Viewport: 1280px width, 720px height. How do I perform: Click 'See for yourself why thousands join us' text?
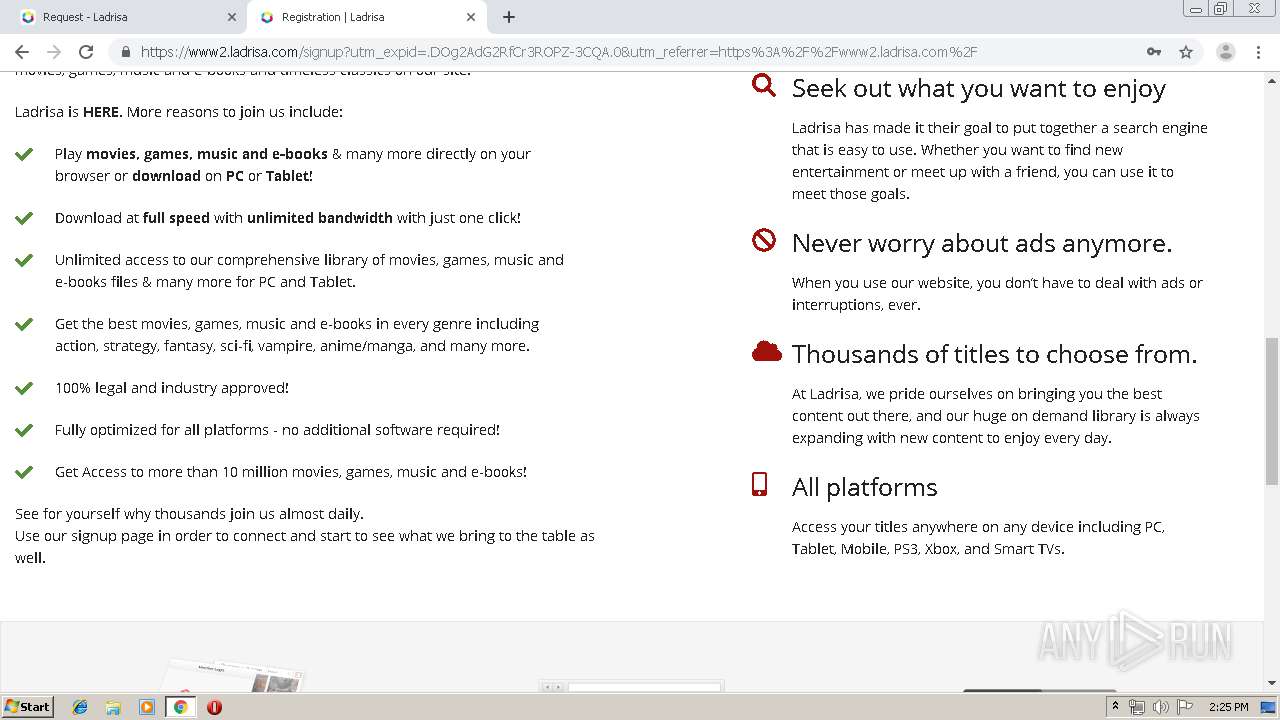click(x=190, y=514)
